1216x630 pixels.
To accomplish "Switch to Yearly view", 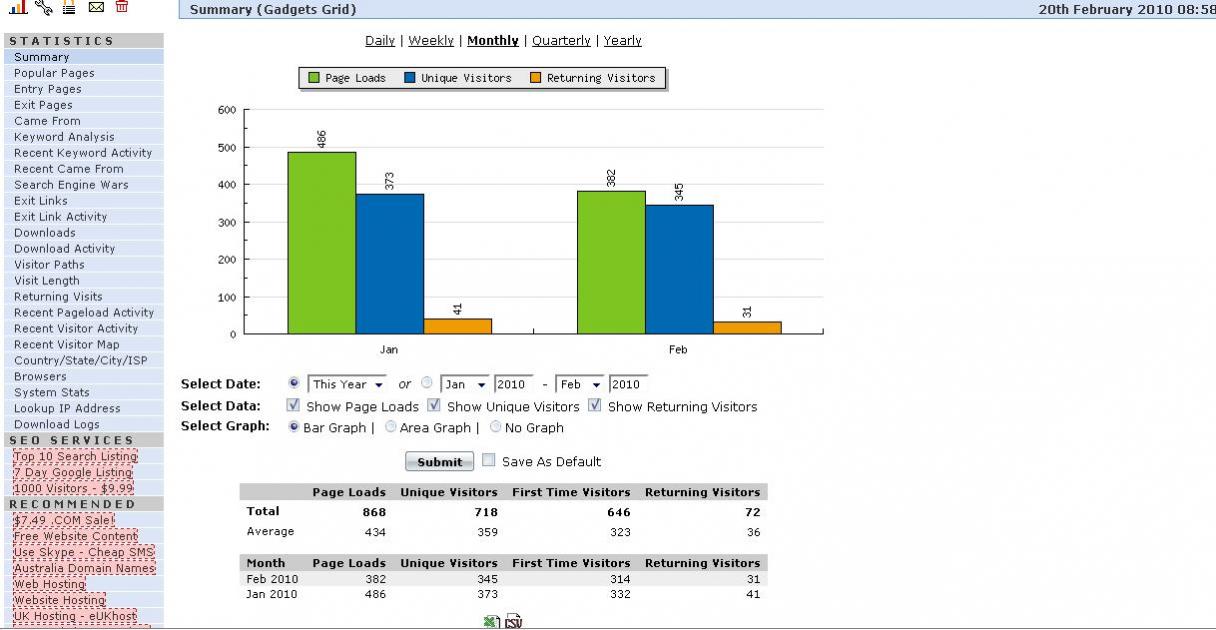I will pos(623,41).
